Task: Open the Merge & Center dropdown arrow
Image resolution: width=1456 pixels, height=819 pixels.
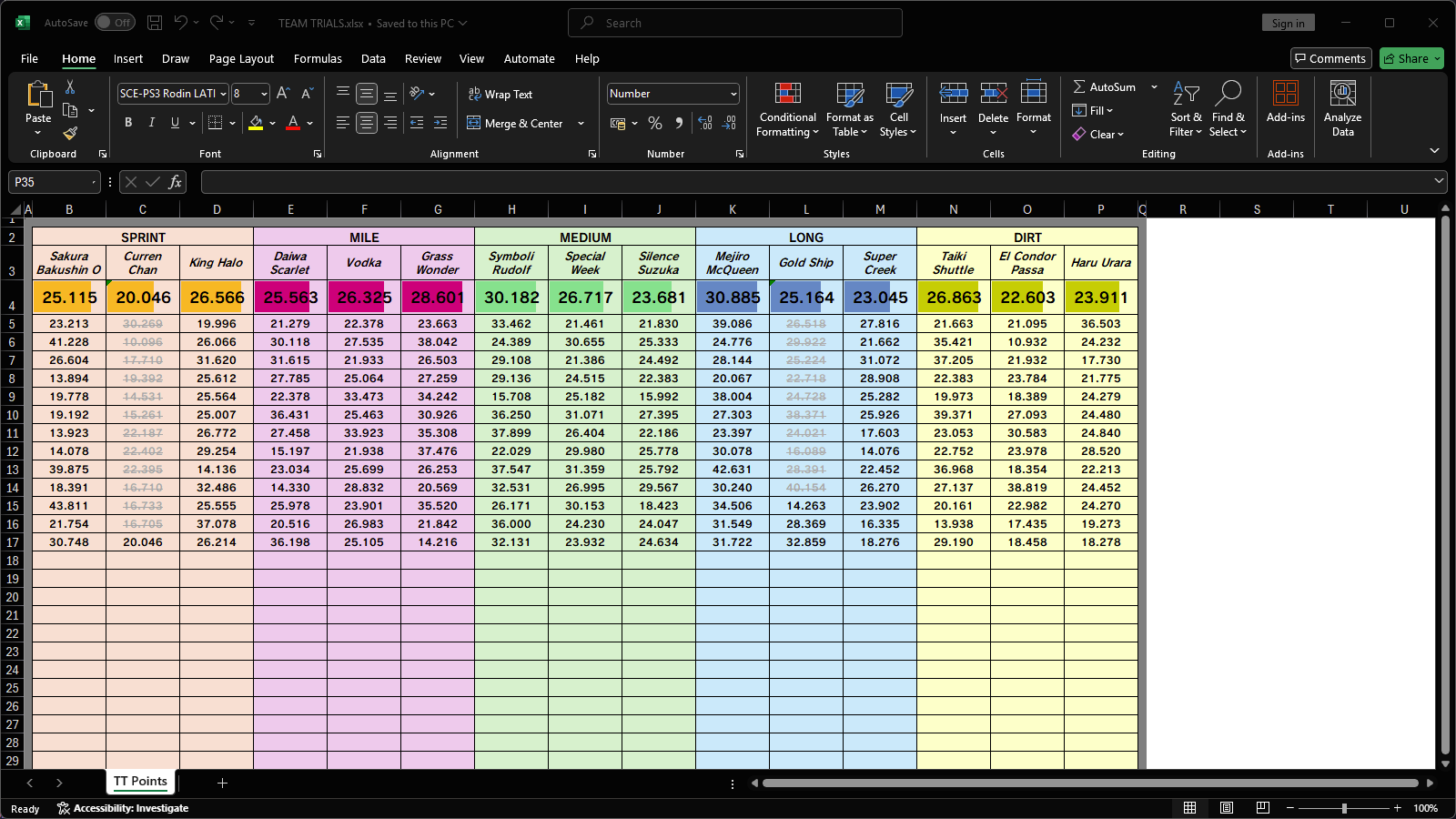Action: (581, 124)
